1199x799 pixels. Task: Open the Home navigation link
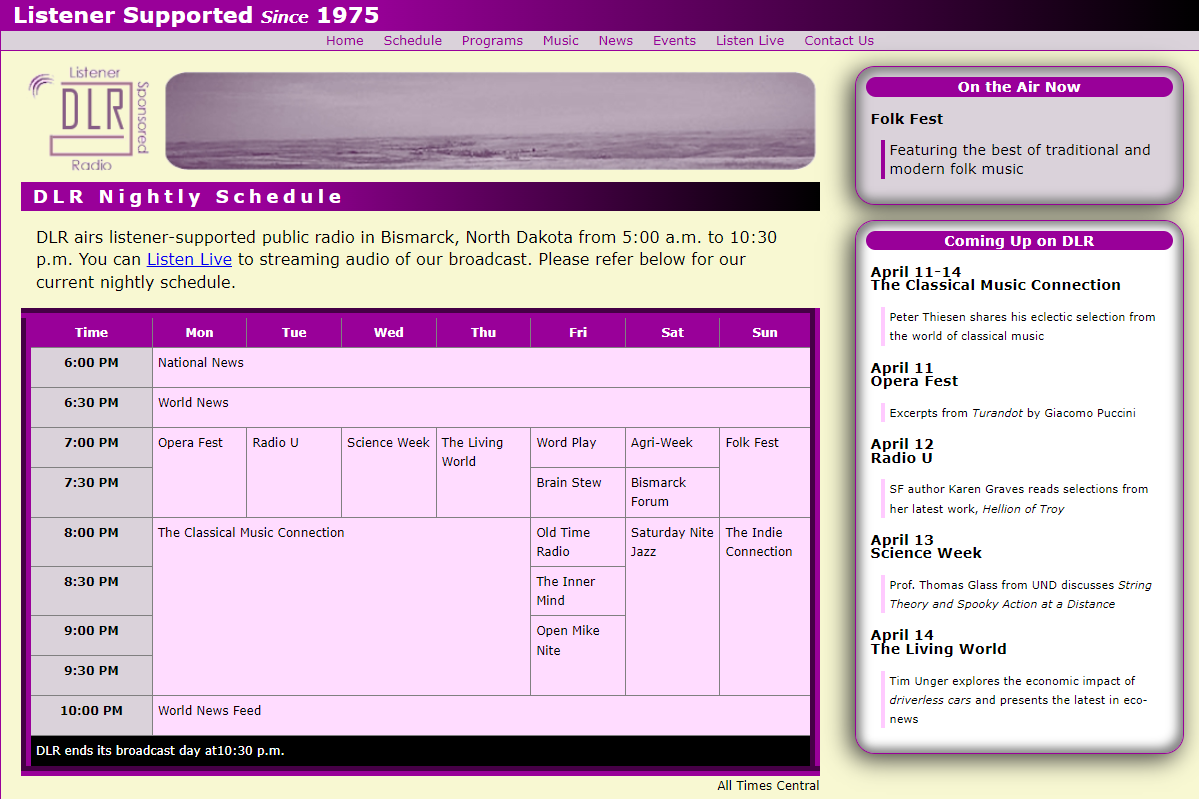point(344,40)
